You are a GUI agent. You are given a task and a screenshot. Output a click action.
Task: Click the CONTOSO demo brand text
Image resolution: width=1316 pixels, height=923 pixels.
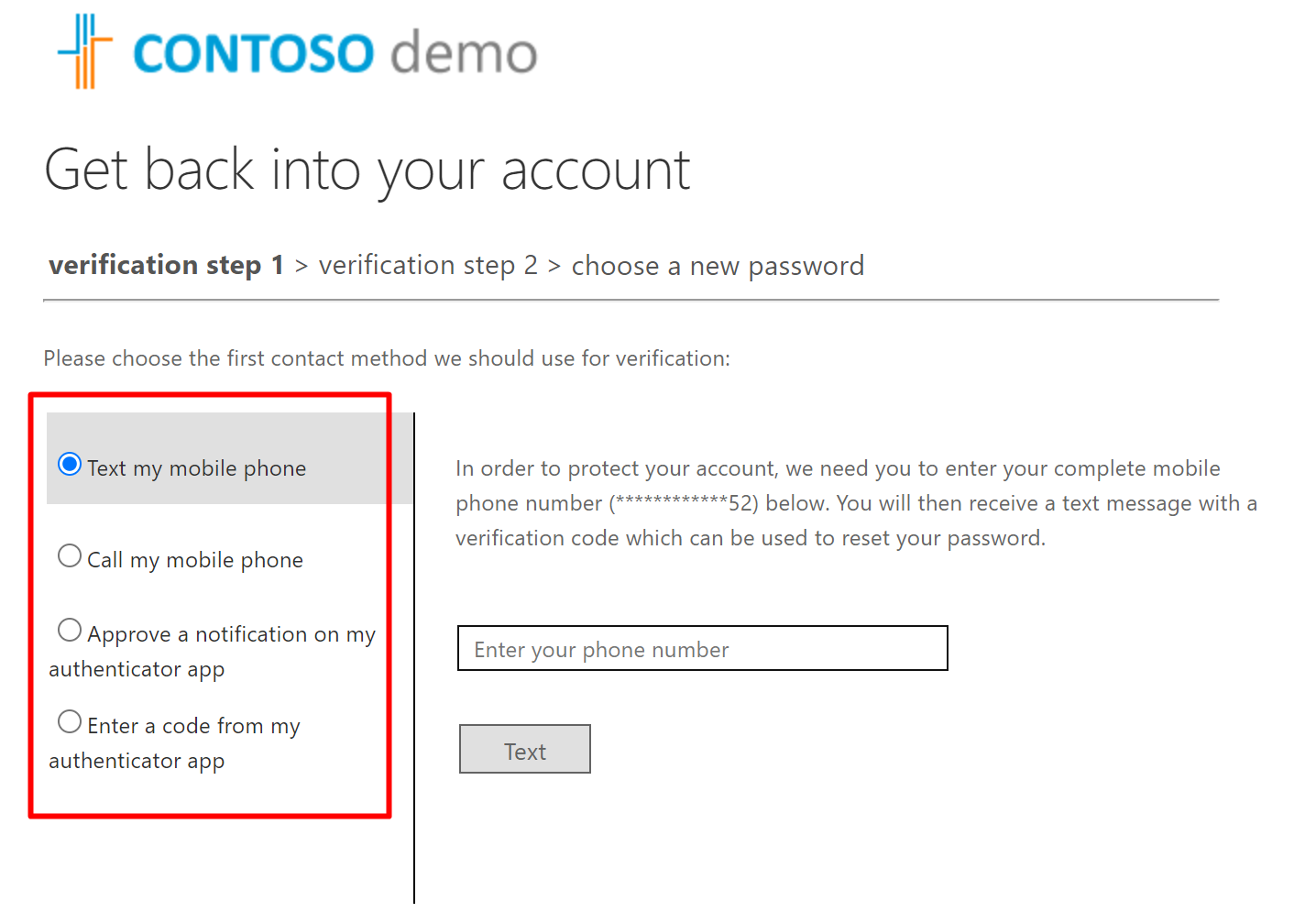tap(334, 53)
